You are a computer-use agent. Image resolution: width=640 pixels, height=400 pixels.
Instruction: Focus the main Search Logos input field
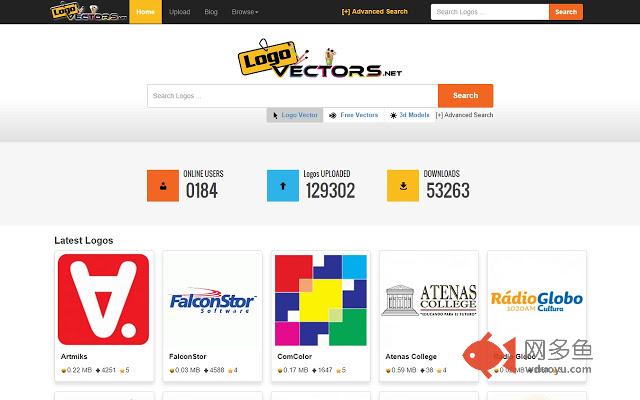(x=293, y=96)
